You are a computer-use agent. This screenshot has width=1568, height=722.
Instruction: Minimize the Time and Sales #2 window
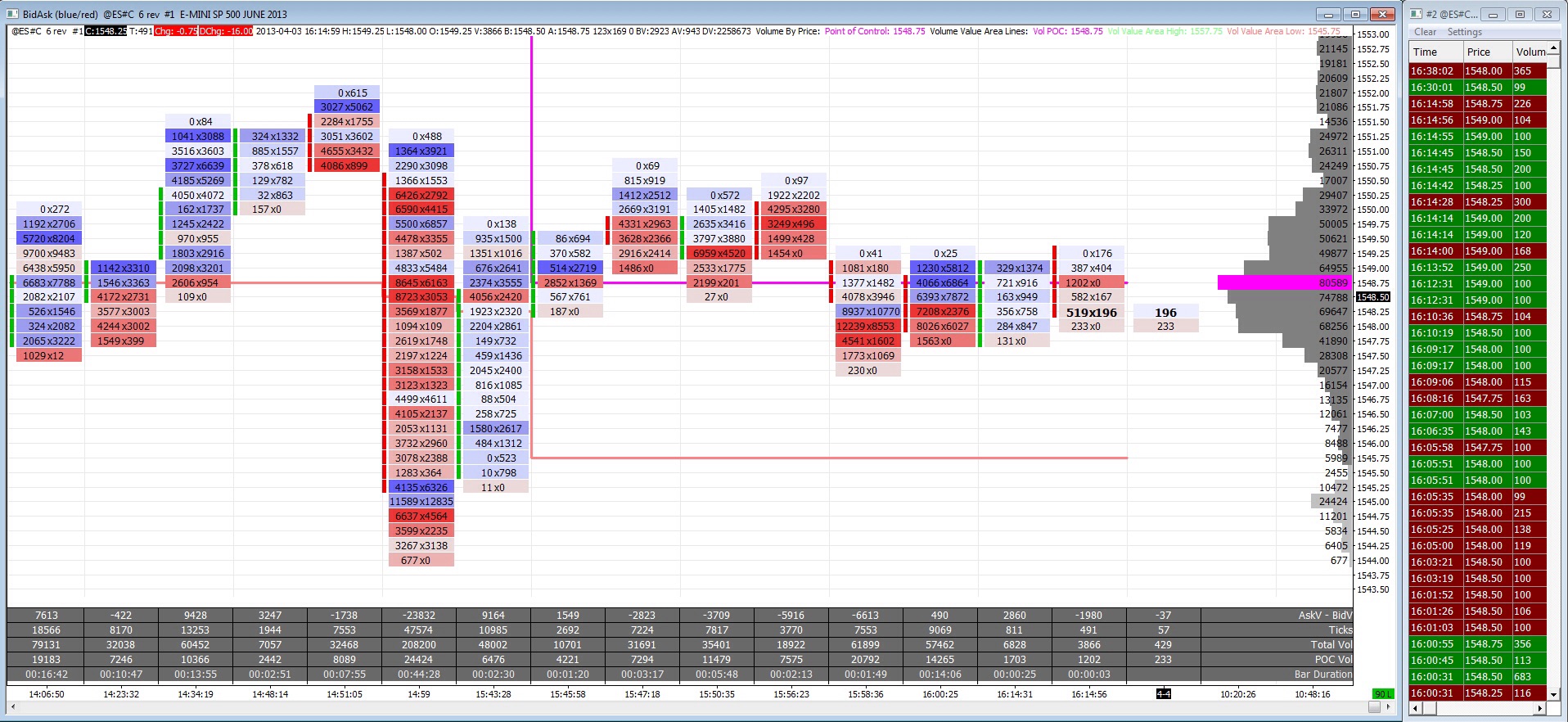(1493, 14)
